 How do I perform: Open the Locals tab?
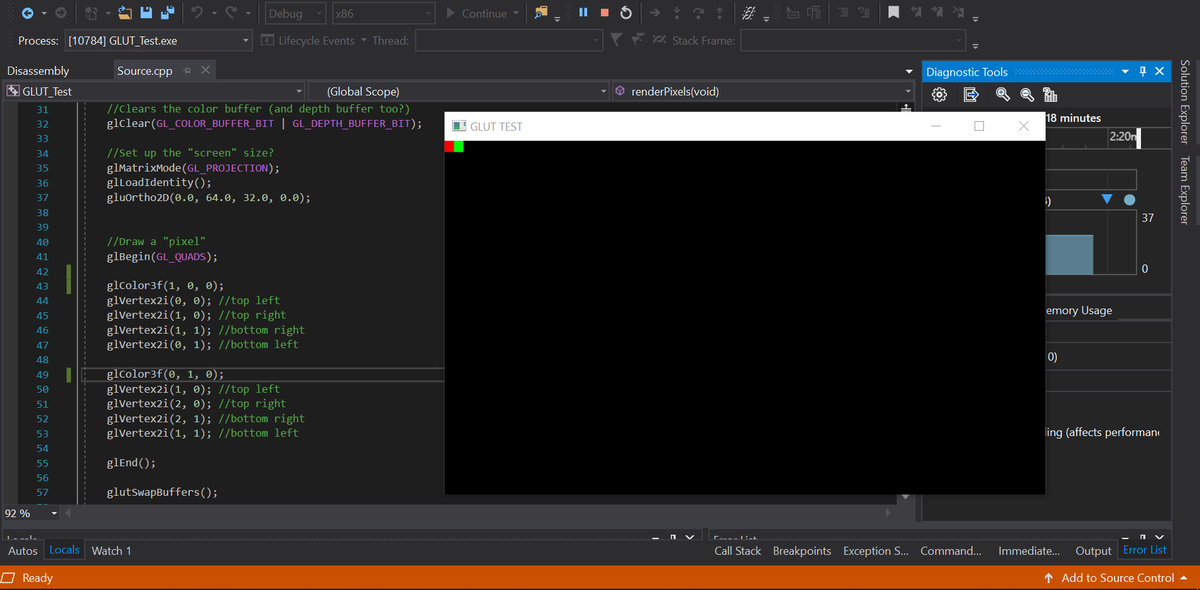pos(65,550)
